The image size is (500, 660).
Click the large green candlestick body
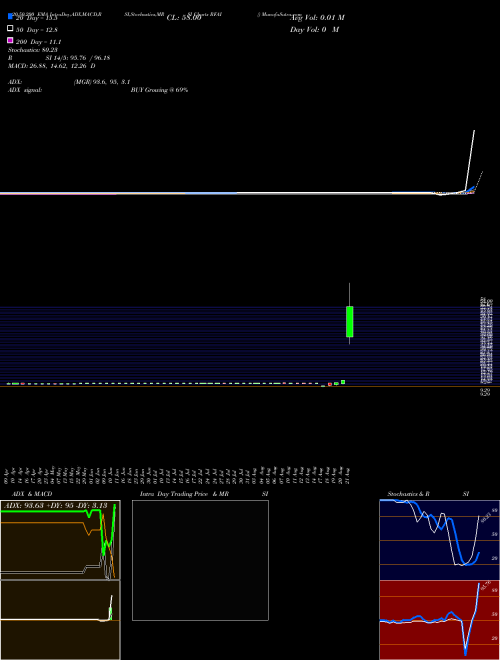click(x=349, y=322)
